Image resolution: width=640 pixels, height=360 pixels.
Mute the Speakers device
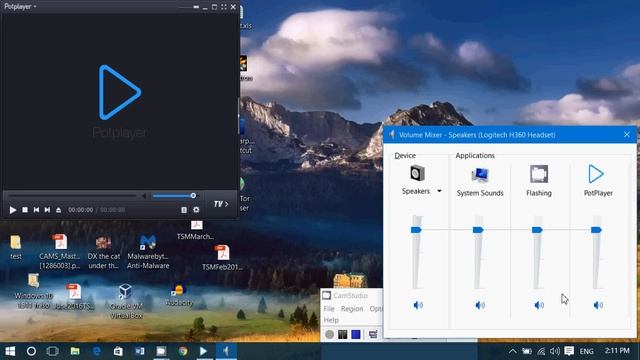[x=418, y=305]
